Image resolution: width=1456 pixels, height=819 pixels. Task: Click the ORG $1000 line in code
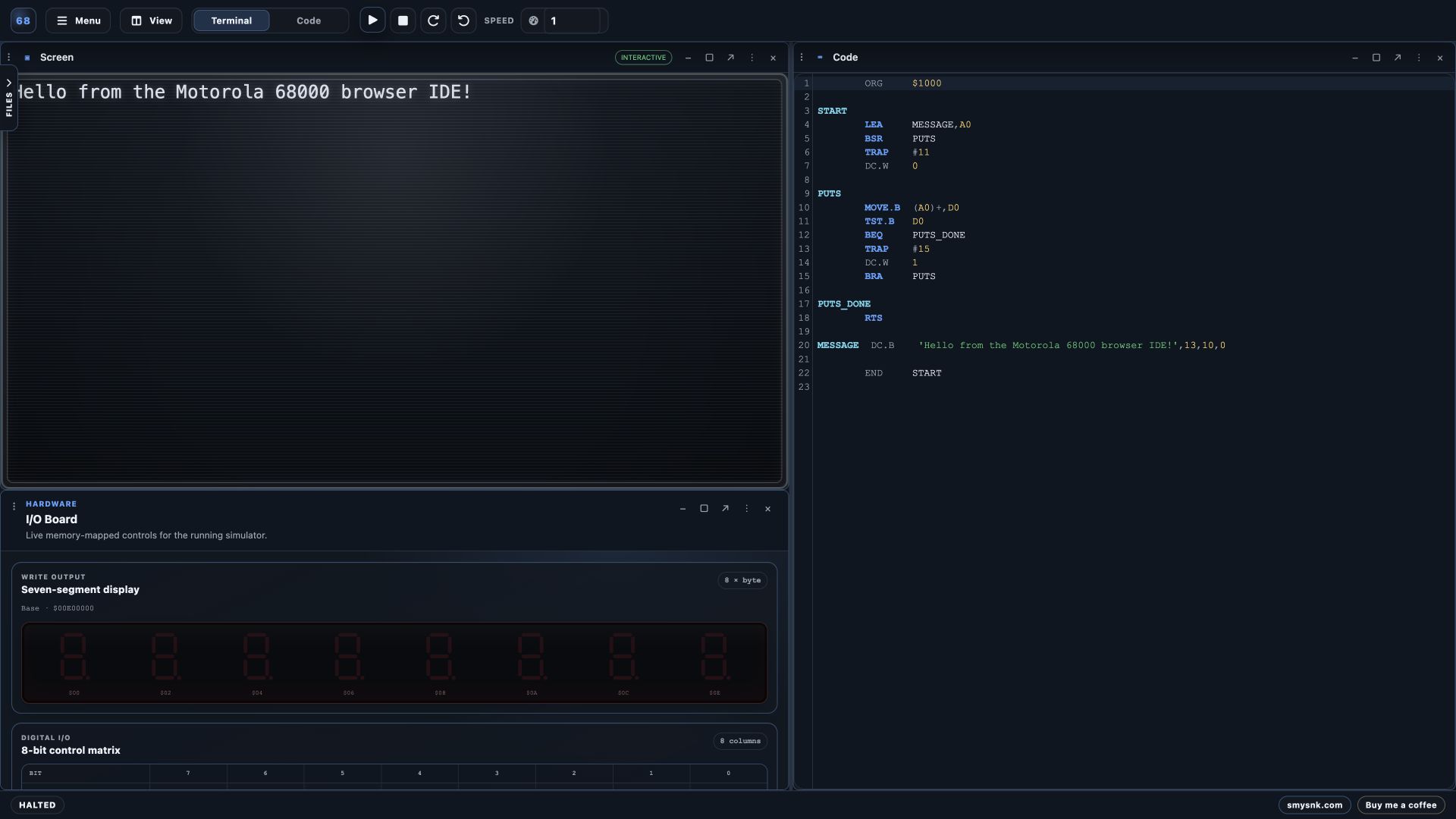(x=902, y=83)
